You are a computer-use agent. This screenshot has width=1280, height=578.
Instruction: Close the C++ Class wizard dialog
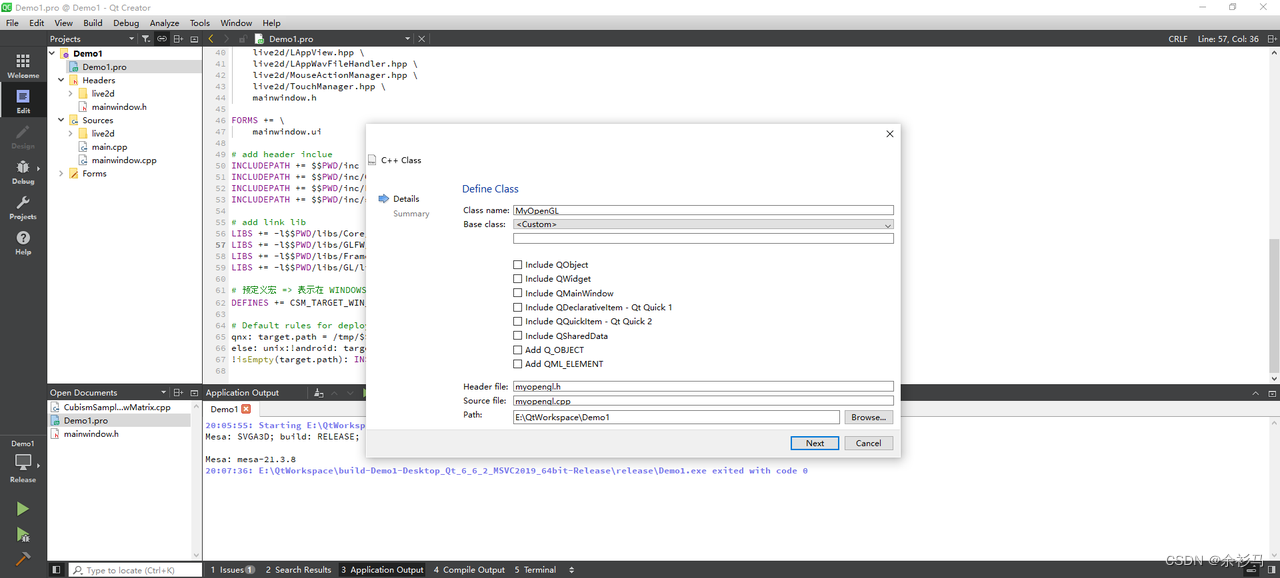click(890, 134)
